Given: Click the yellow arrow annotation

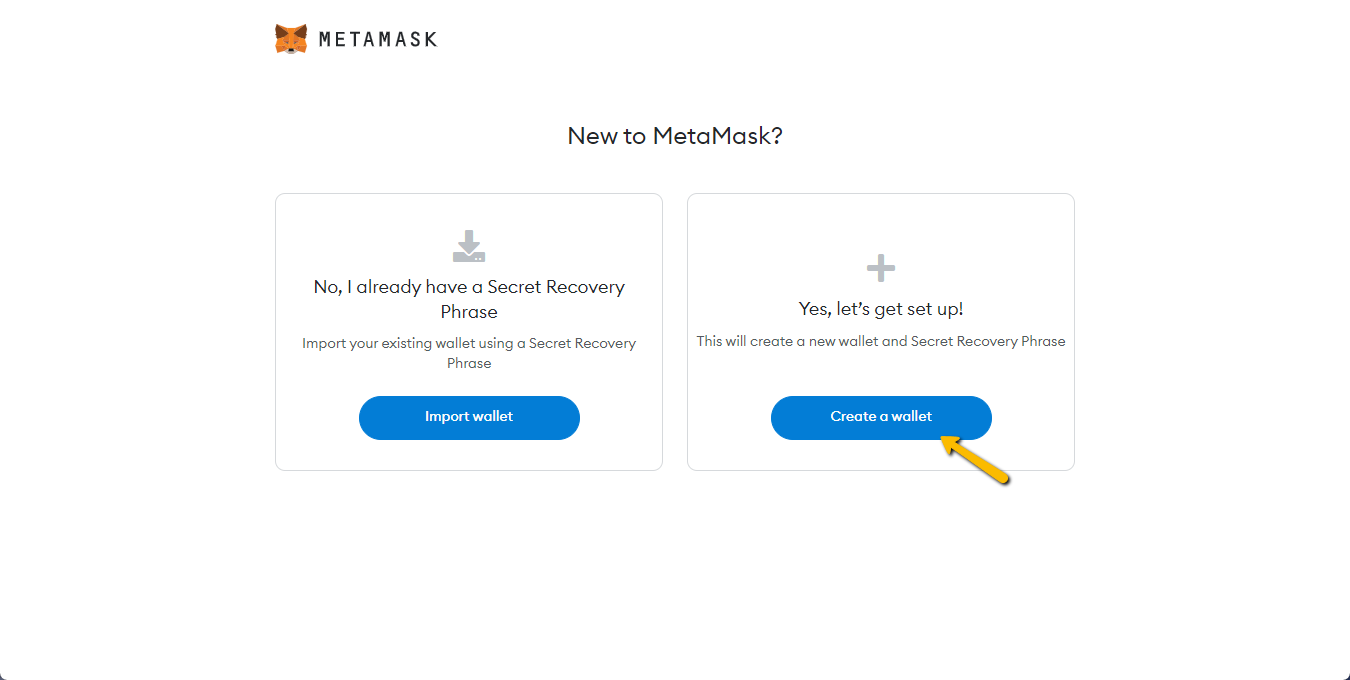Looking at the screenshot, I should coord(975,460).
